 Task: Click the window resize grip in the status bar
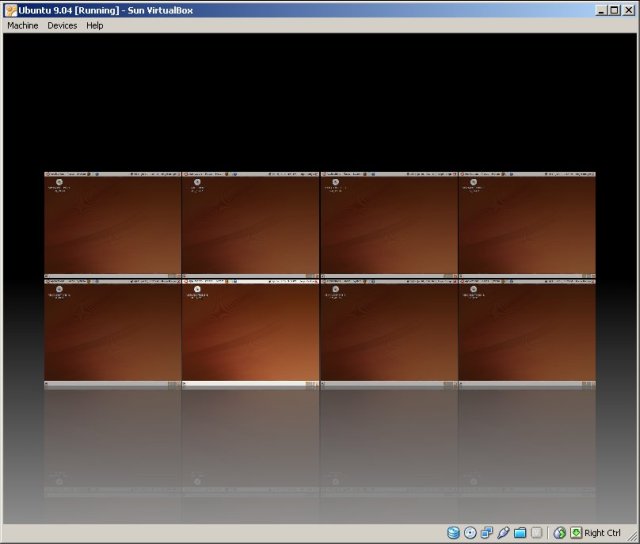(x=632, y=535)
